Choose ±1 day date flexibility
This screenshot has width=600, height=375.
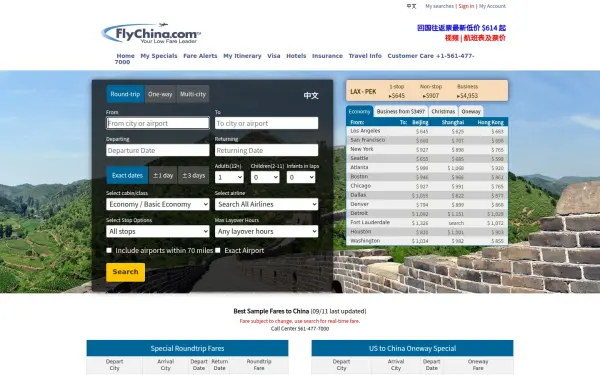pos(163,175)
